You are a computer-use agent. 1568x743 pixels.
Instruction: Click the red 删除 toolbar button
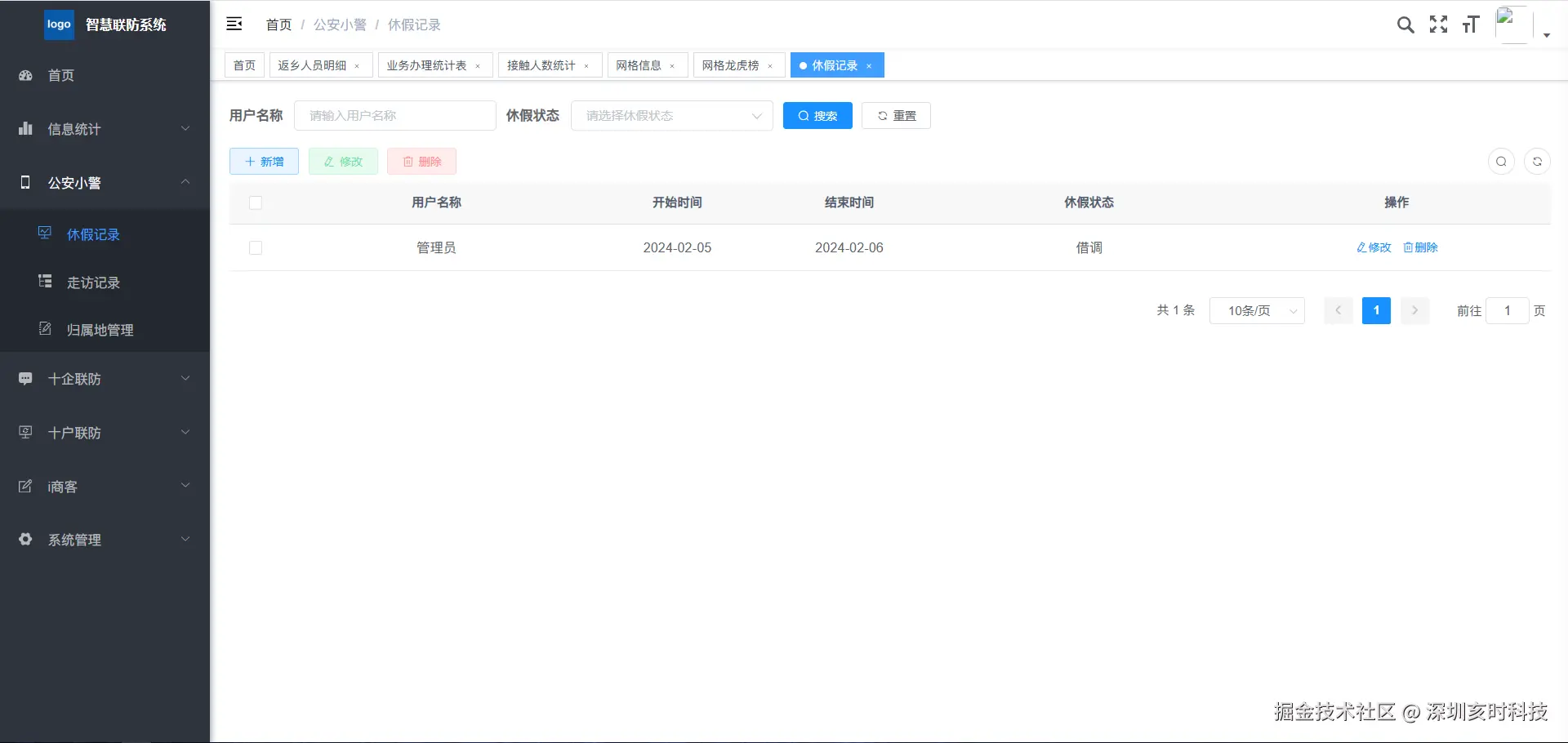(x=421, y=162)
